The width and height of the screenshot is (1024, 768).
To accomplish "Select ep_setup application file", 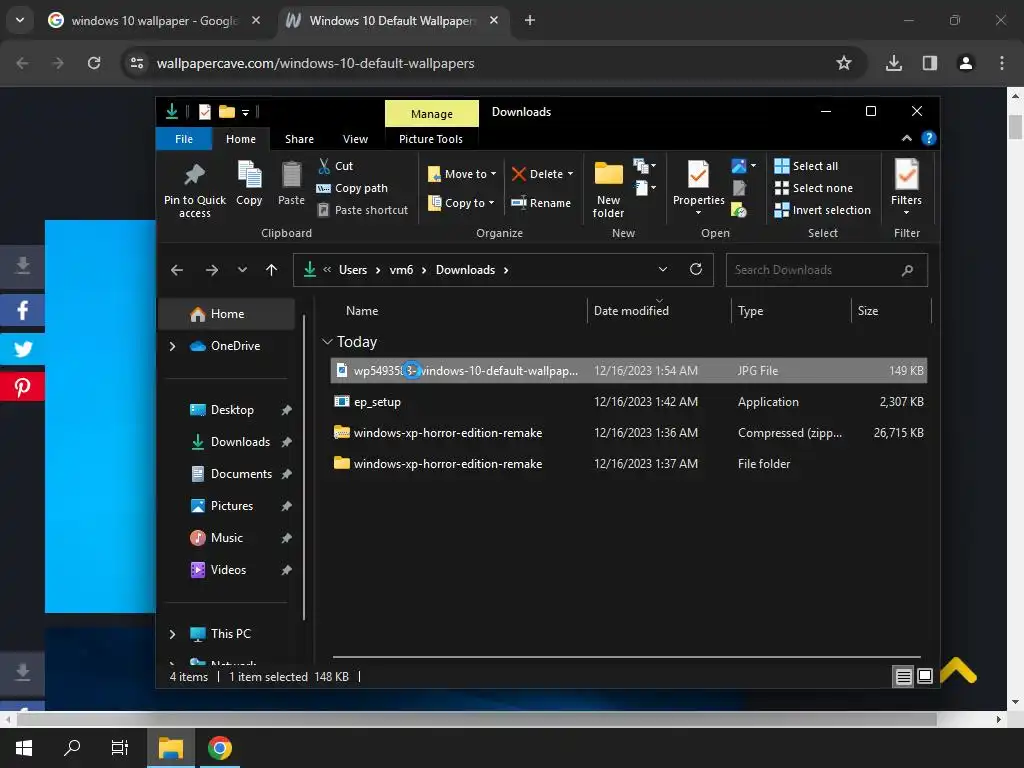I will [629, 402].
